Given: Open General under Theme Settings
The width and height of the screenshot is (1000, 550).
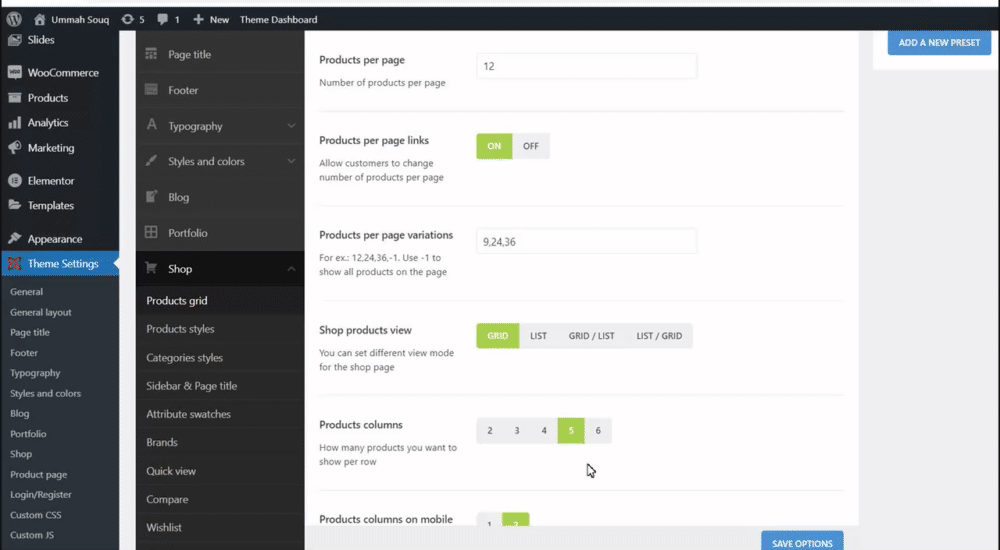Looking at the screenshot, I should [26, 292].
